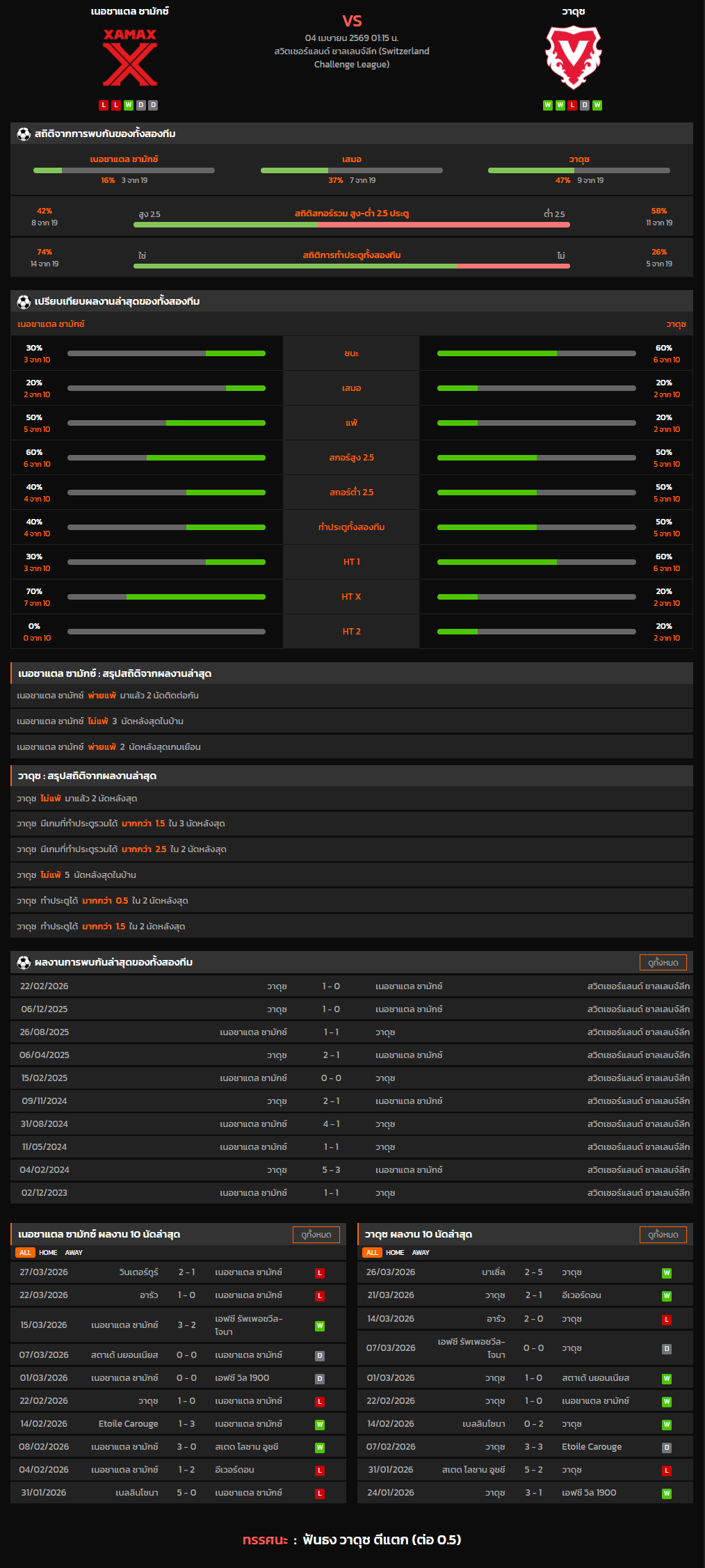Click red L badge under Vaduz logo

pyautogui.click(x=572, y=105)
